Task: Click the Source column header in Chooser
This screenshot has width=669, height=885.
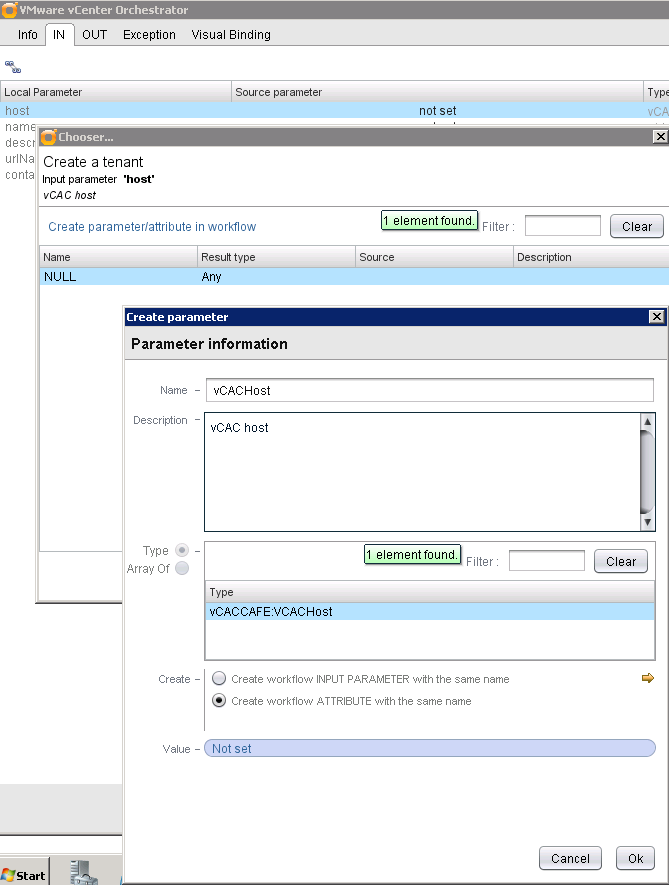Action: (x=434, y=257)
